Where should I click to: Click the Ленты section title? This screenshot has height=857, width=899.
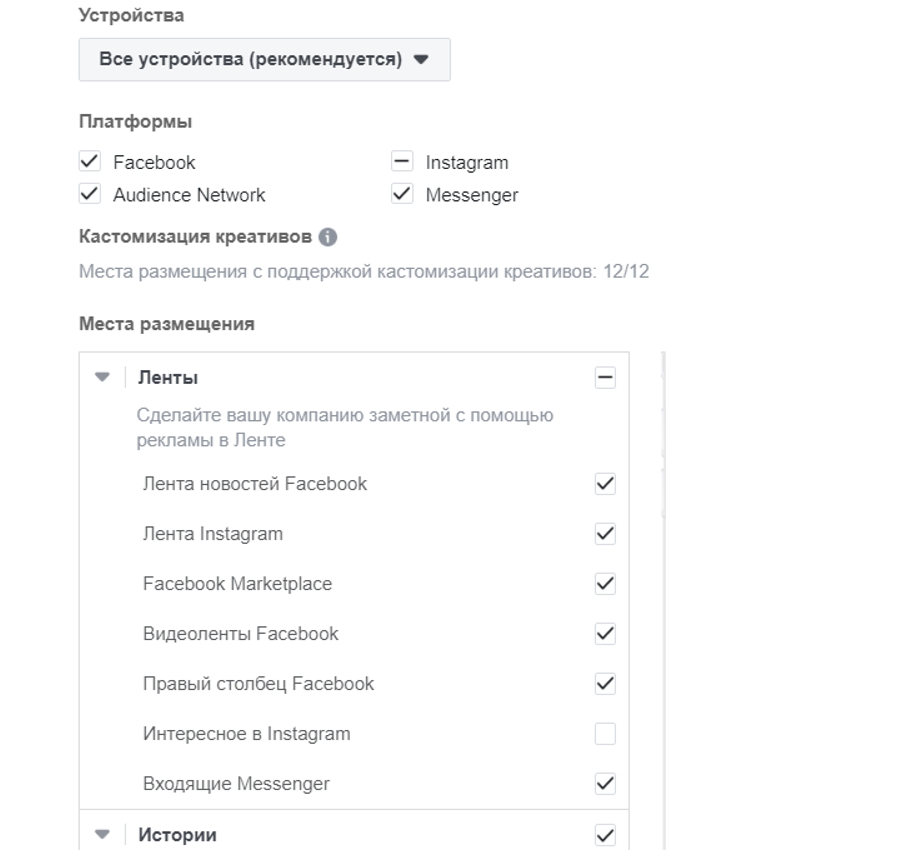pyautogui.click(x=168, y=378)
